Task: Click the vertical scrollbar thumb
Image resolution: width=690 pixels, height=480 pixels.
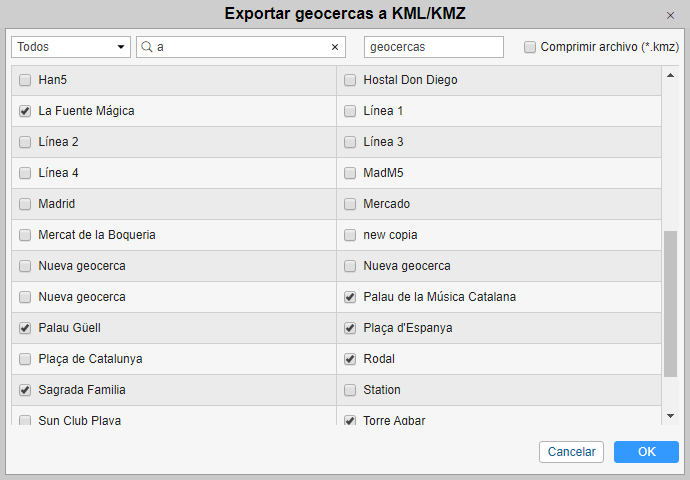Action: point(671,304)
